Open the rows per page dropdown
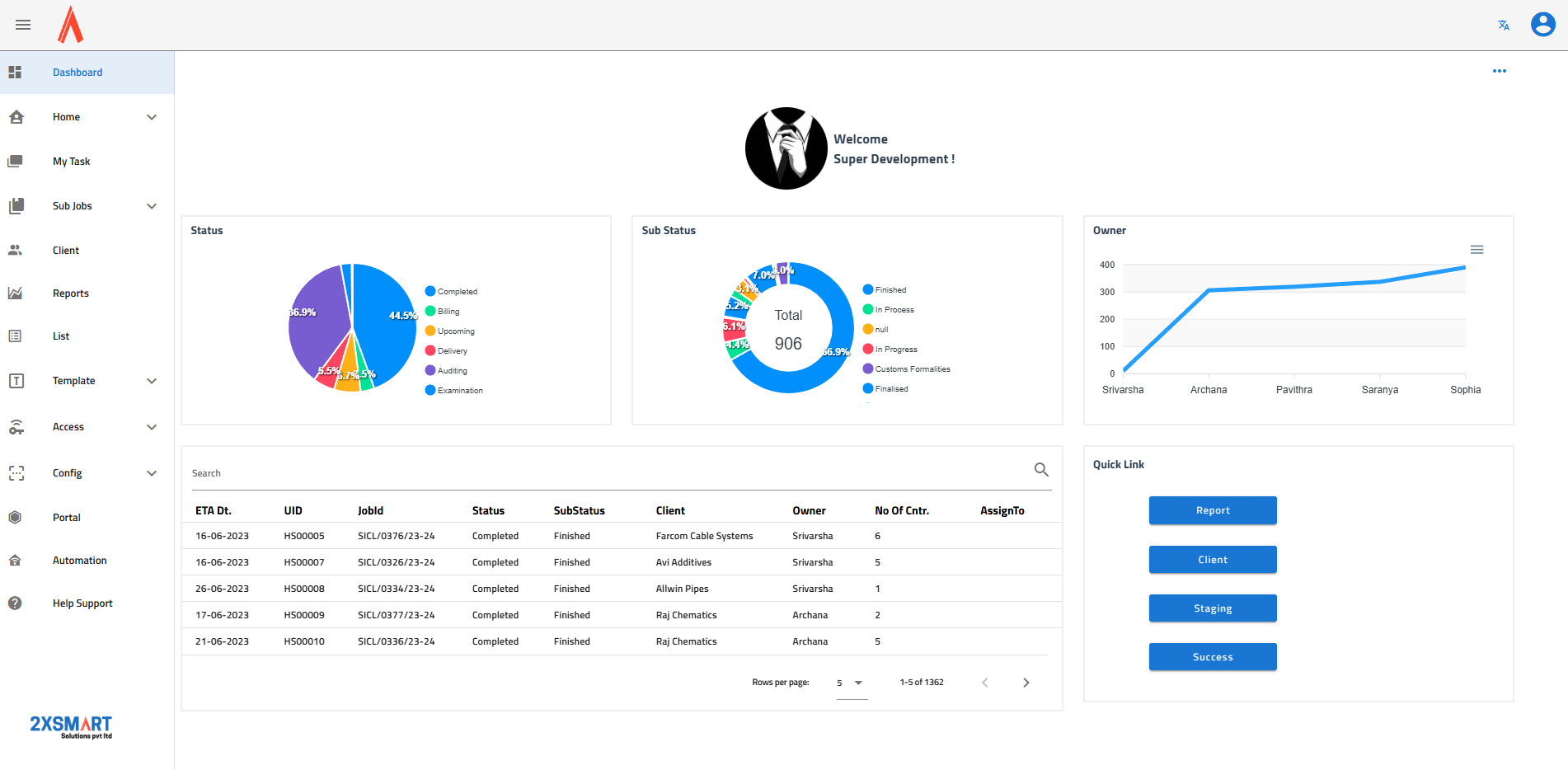This screenshot has height=770, width=1568. coord(852,683)
